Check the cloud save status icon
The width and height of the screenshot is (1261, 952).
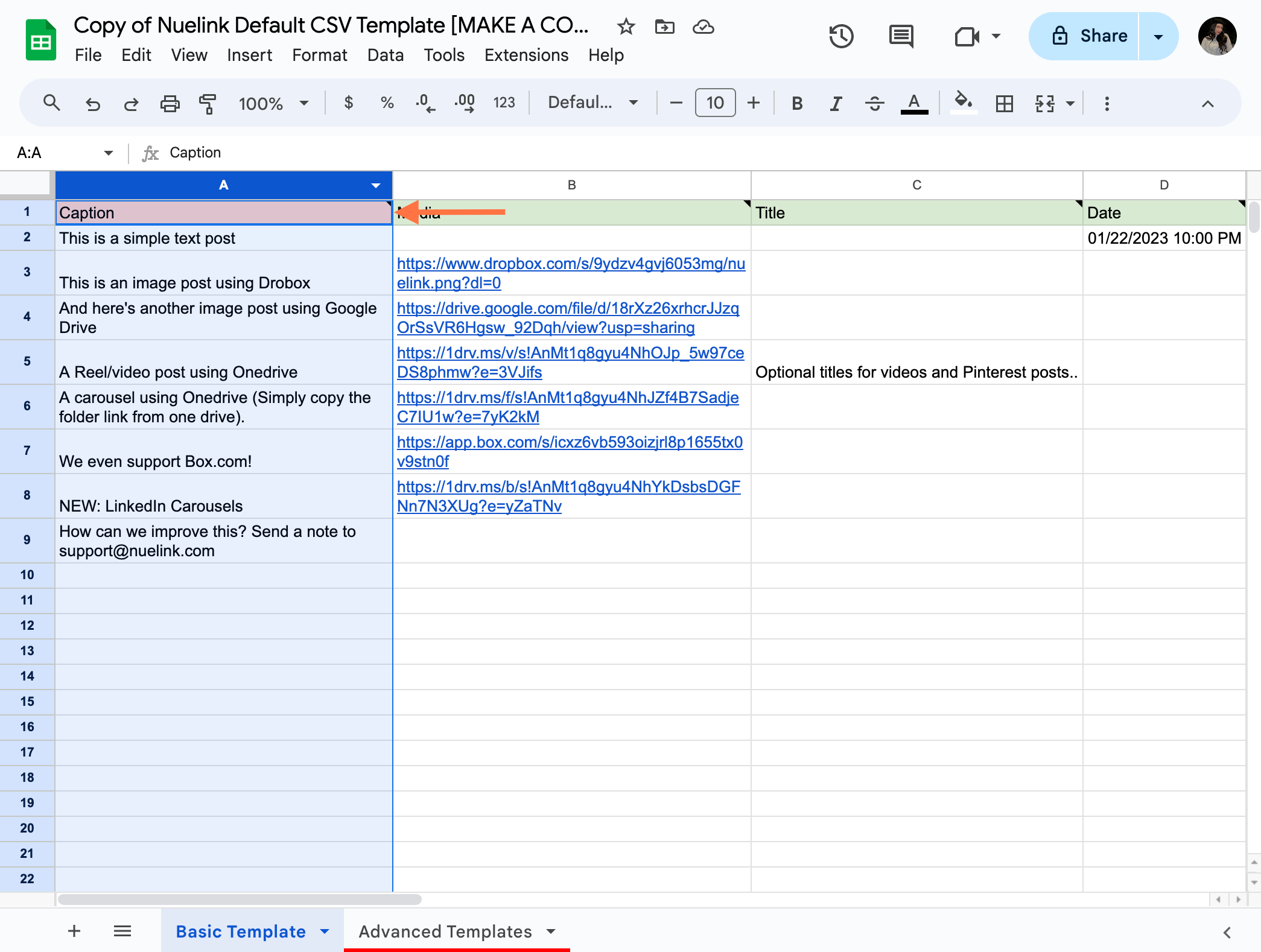pos(703,27)
